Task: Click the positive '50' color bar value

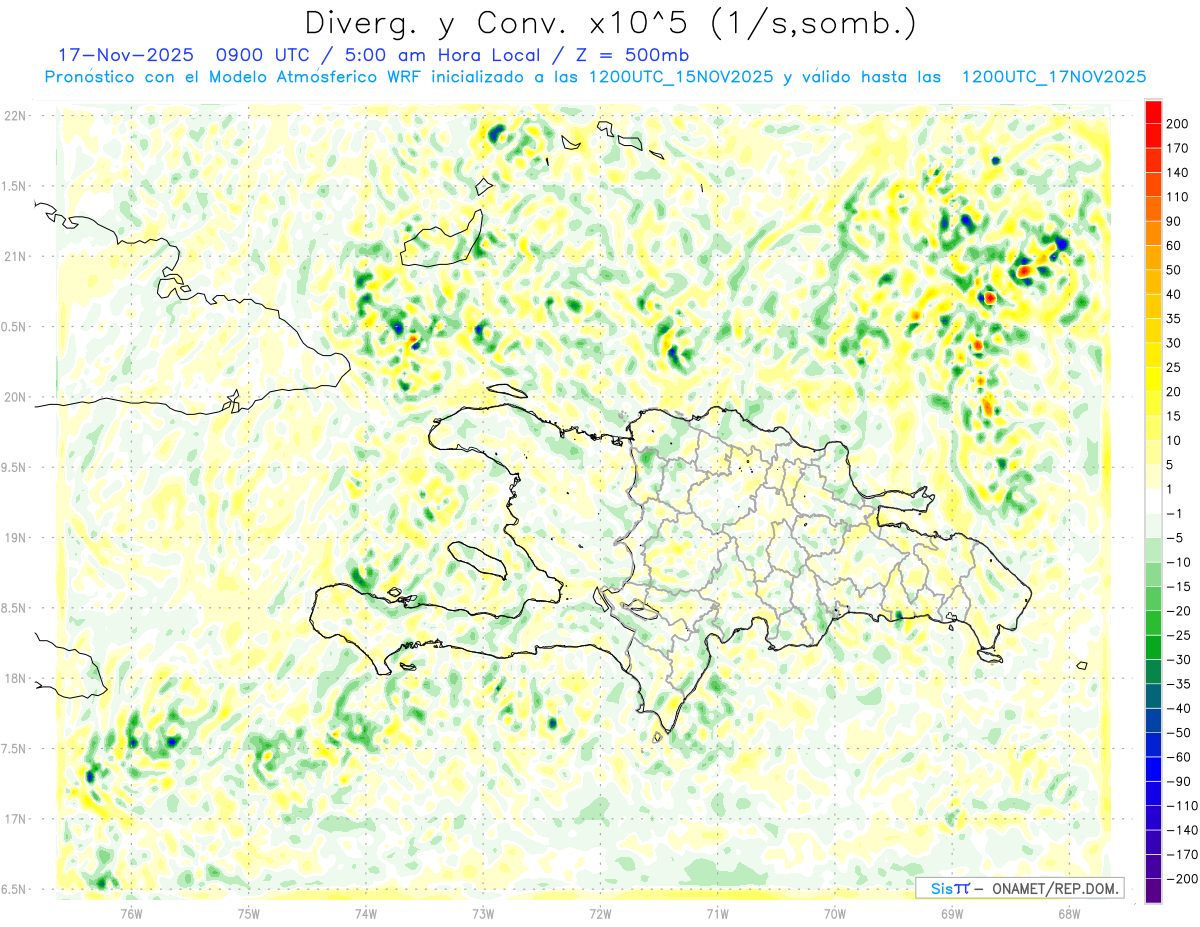Action: tap(1174, 270)
